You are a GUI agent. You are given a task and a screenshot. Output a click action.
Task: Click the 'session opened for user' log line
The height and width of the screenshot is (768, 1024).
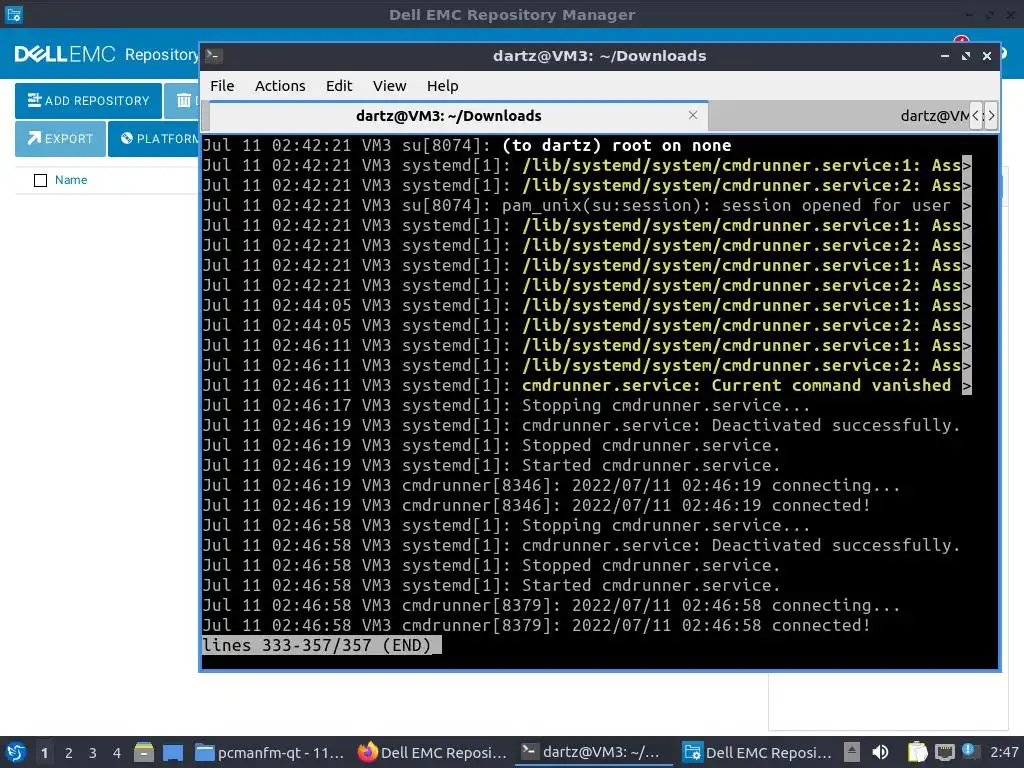[x=586, y=206]
